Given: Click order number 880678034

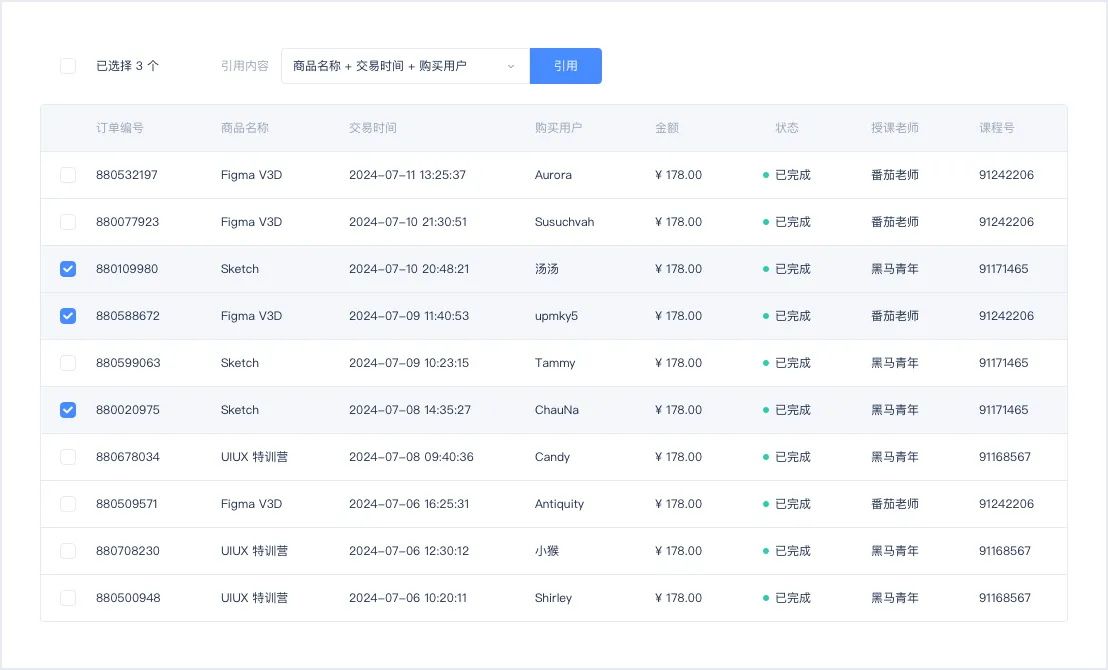Looking at the screenshot, I should tap(128, 457).
